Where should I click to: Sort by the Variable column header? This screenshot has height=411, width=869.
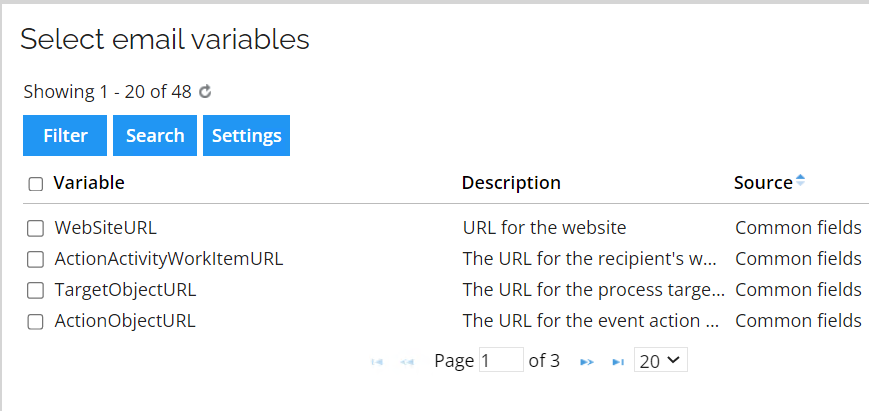click(89, 183)
